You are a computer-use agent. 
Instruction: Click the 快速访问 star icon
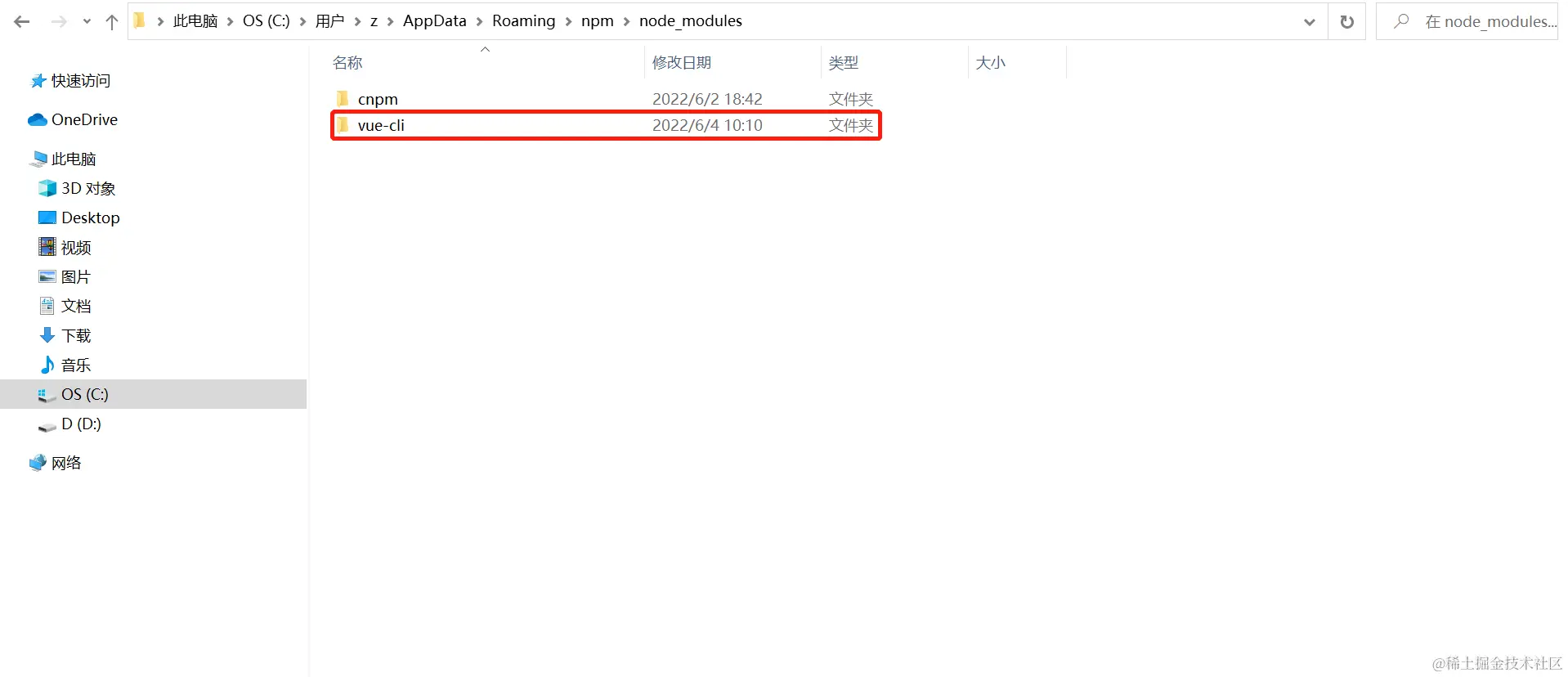(38, 80)
